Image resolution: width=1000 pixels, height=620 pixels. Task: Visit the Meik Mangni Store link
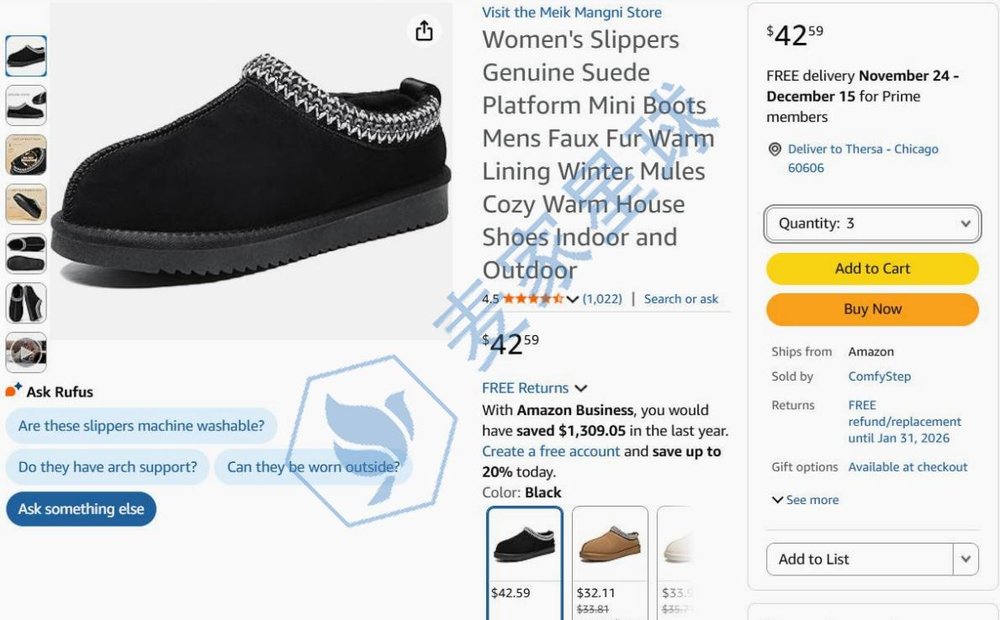point(571,11)
